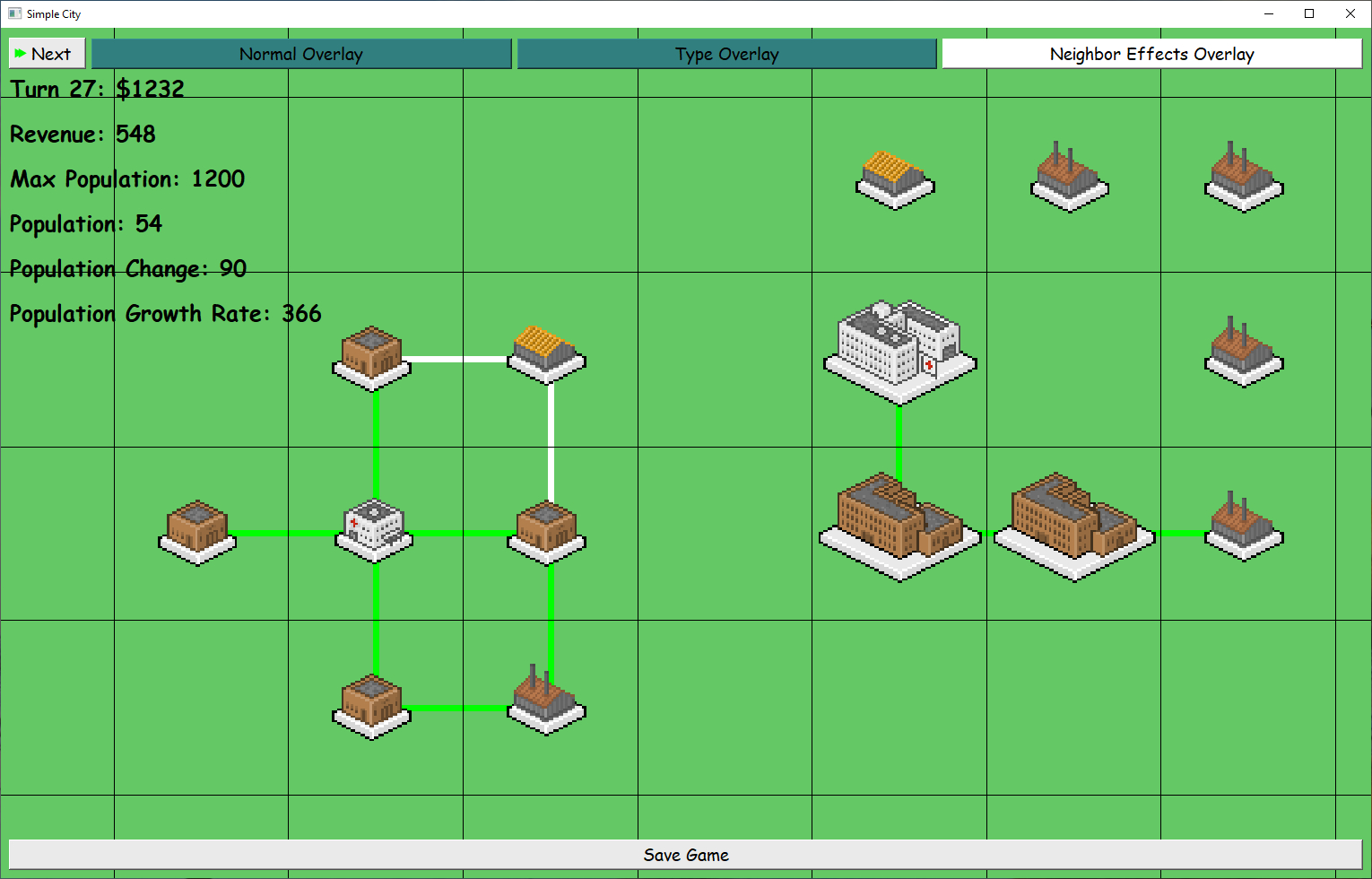
Task: Click the Next turn button
Action: point(47,54)
